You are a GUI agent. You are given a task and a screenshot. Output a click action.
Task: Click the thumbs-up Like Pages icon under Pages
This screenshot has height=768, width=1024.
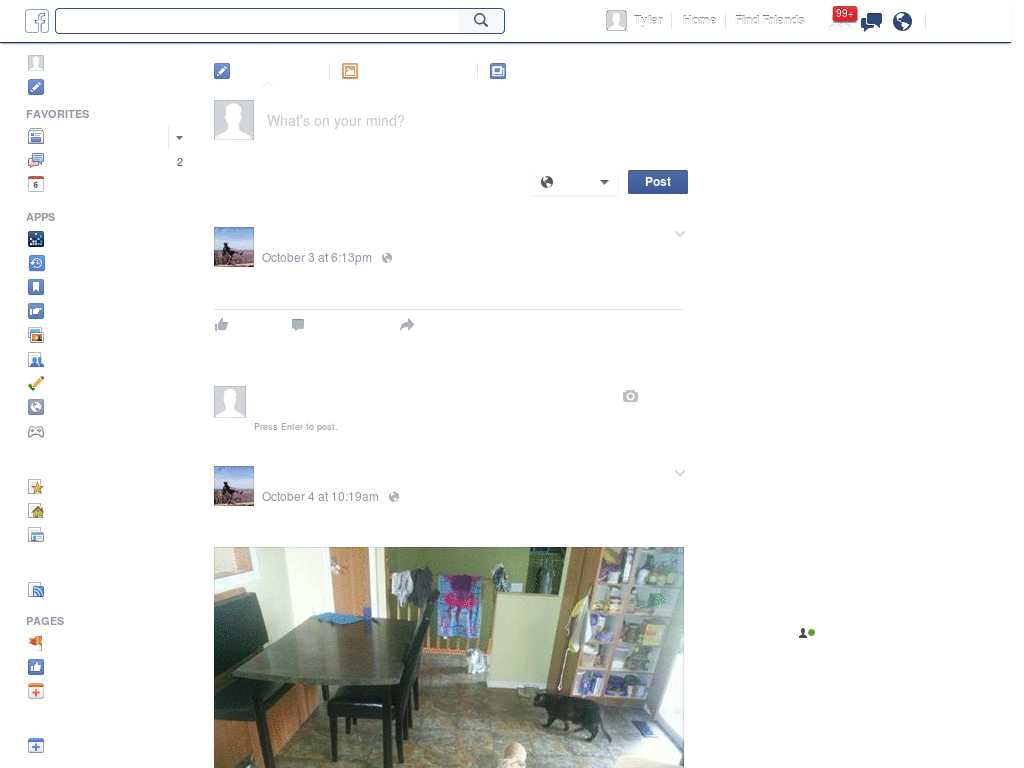click(36, 667)
